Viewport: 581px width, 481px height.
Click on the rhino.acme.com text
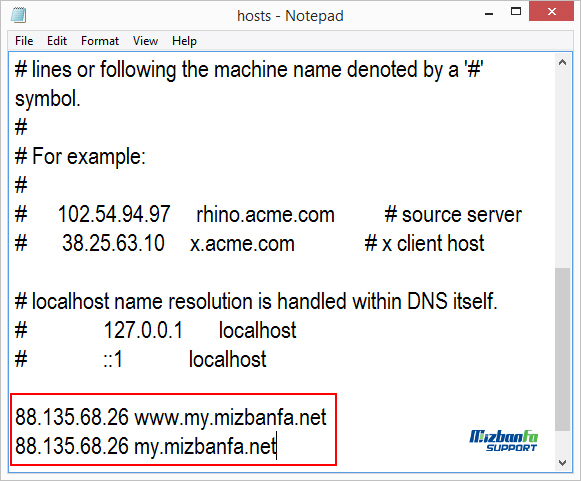(265, 215)
